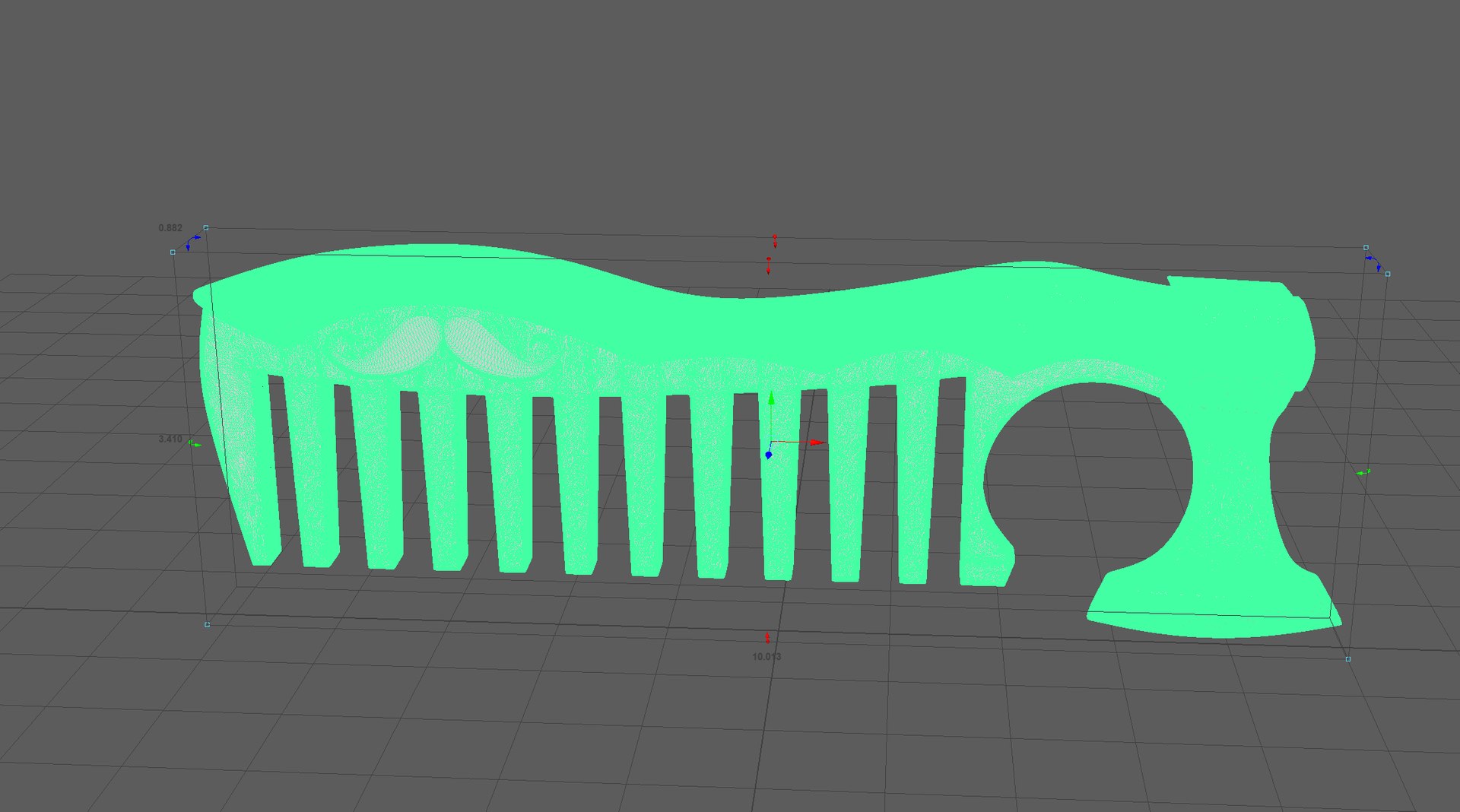1460x812 pixels.
Task: Click the blue rotate arrows near the 0.882 label
Action: (x=193, y=242)
